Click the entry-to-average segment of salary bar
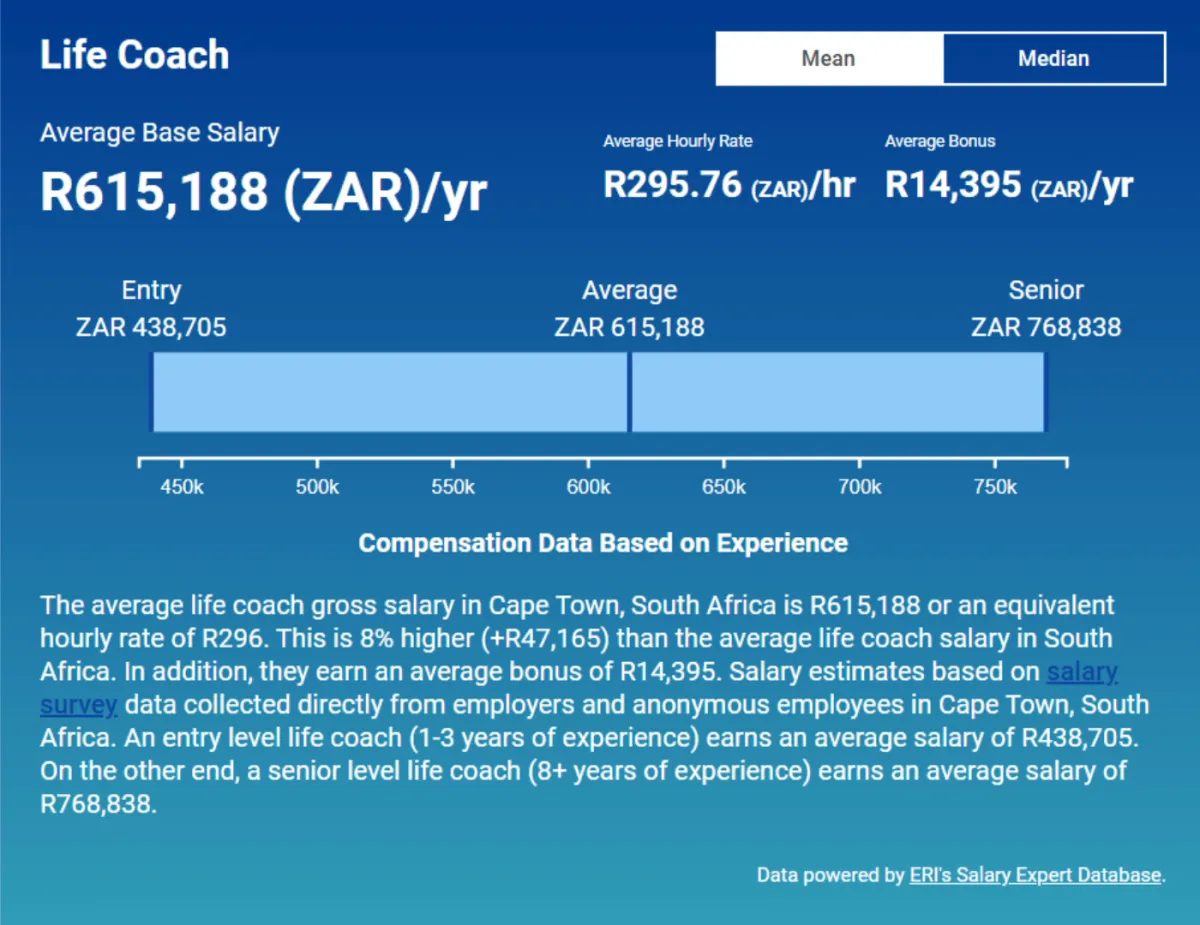The height and width of the screenshot is (925, 1200). (x=390, y=392)
